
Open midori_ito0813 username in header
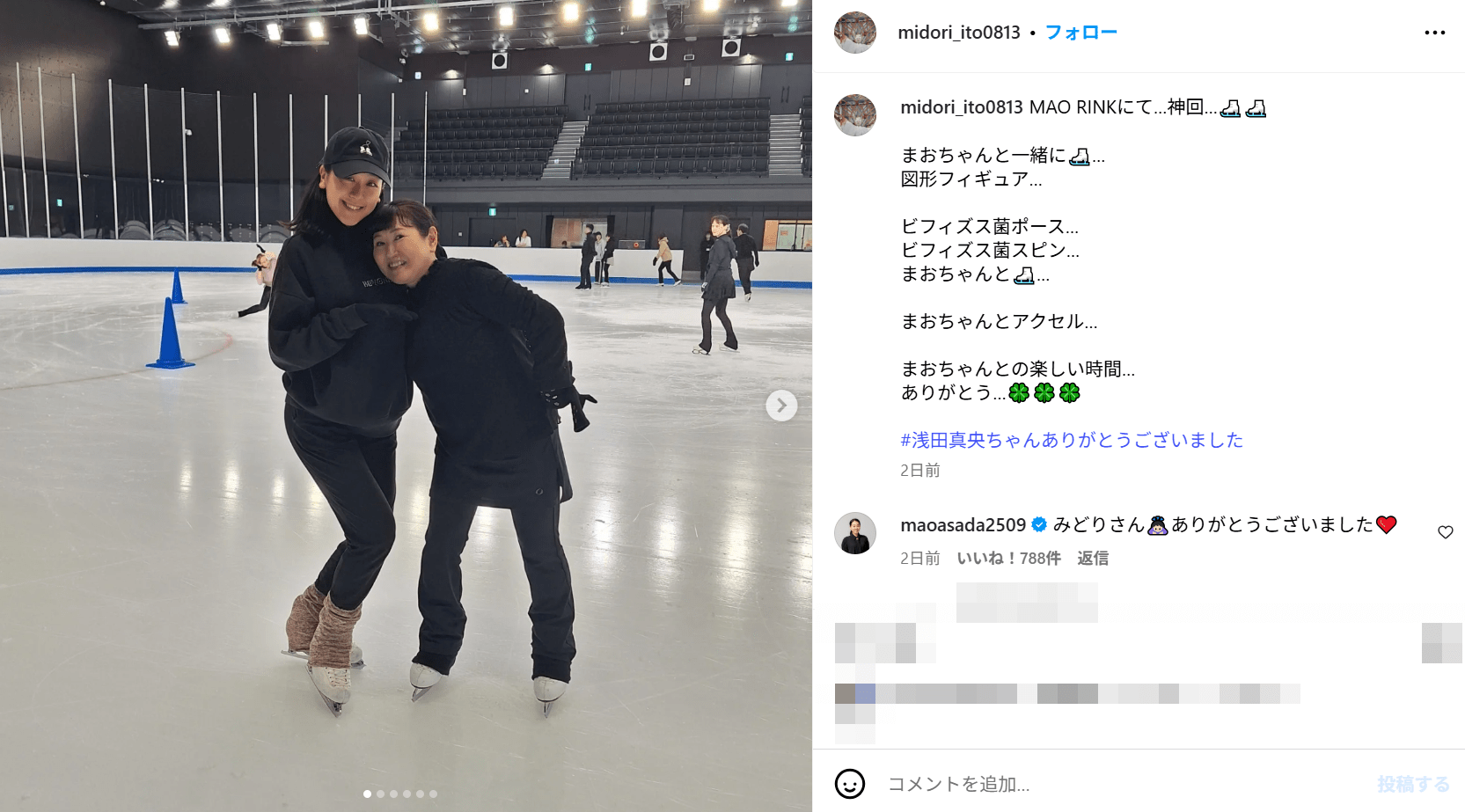click(959, 33)
